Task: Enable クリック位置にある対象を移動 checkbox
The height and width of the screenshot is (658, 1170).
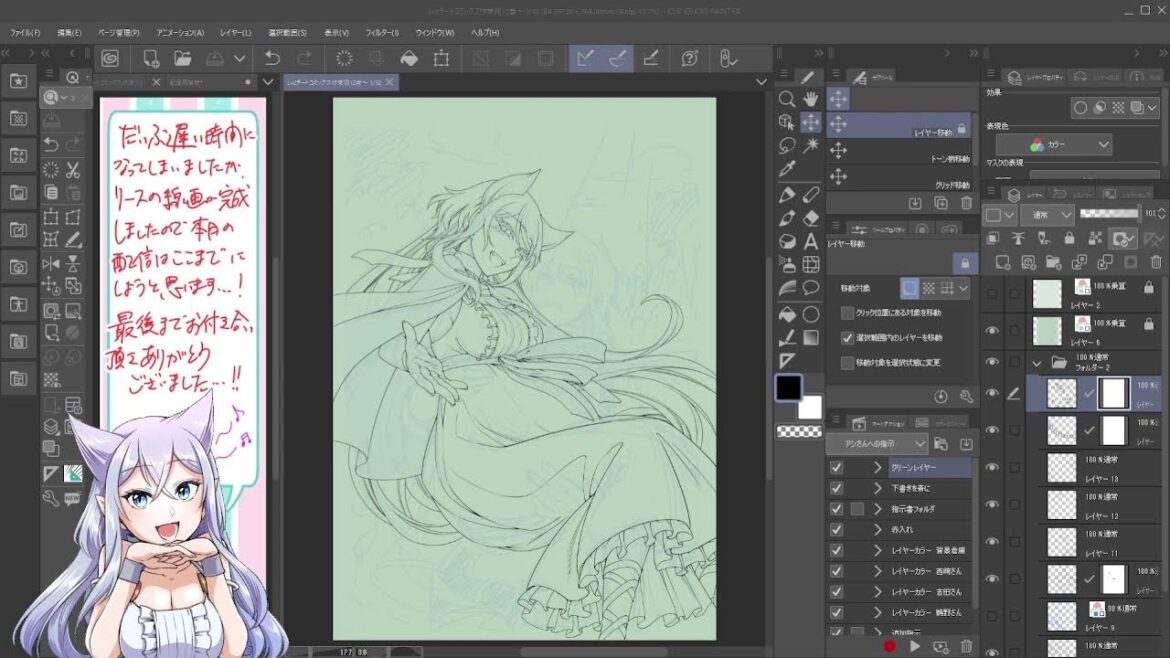Action: [847, 313]
